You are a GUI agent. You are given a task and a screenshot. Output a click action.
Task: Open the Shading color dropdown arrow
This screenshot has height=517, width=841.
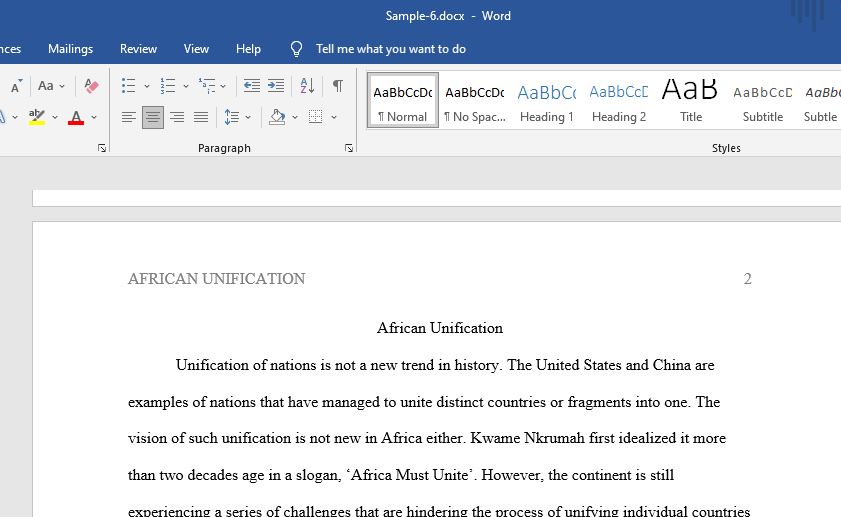(295, 117)
